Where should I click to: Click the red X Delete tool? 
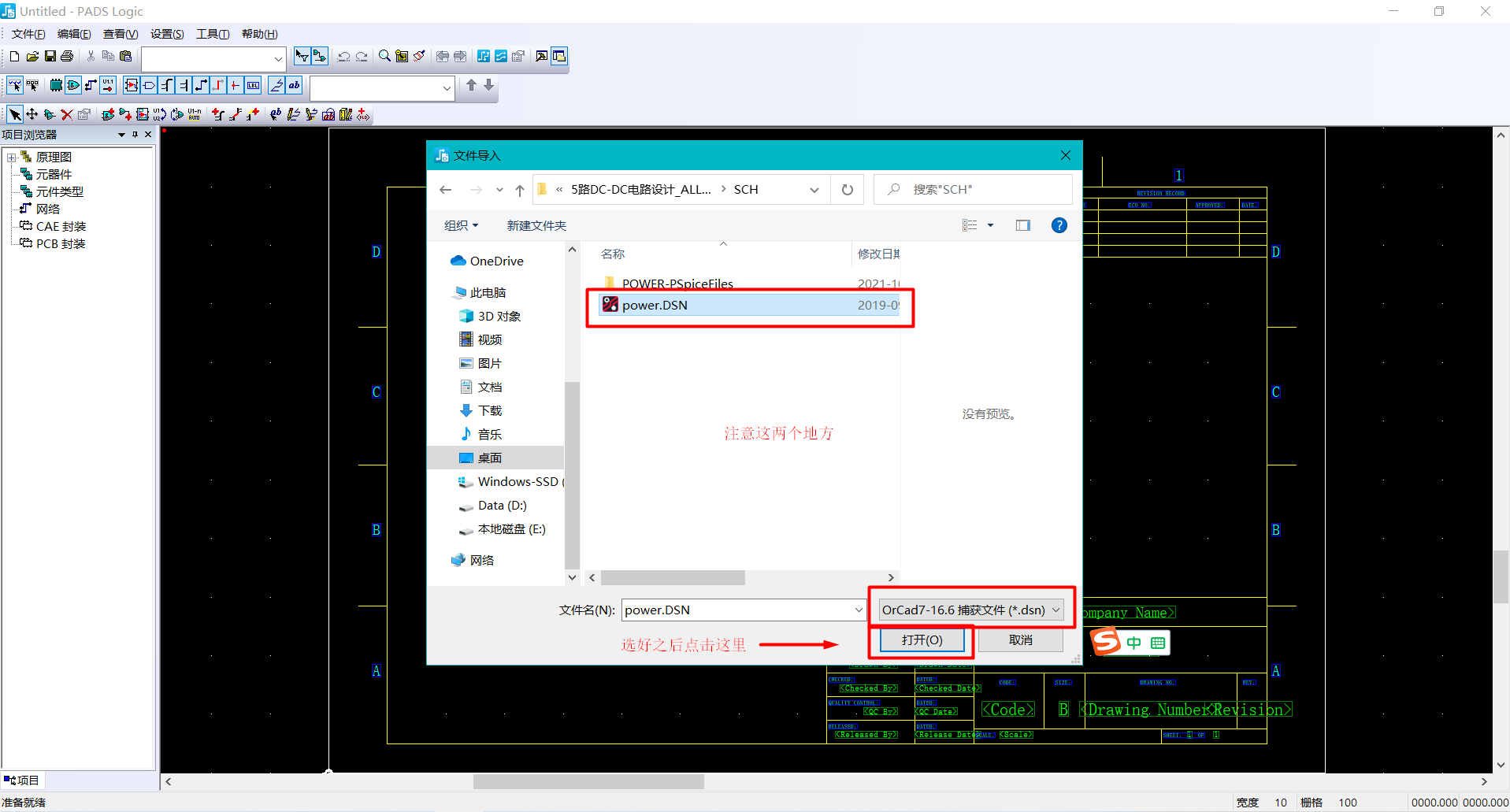click(67, 115)
